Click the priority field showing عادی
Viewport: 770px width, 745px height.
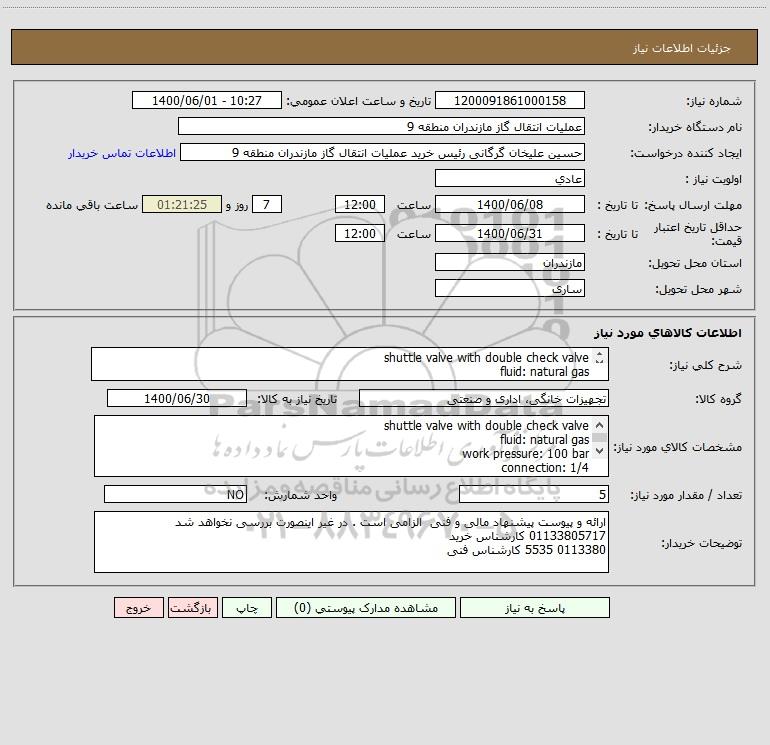(x=510, y=178)
